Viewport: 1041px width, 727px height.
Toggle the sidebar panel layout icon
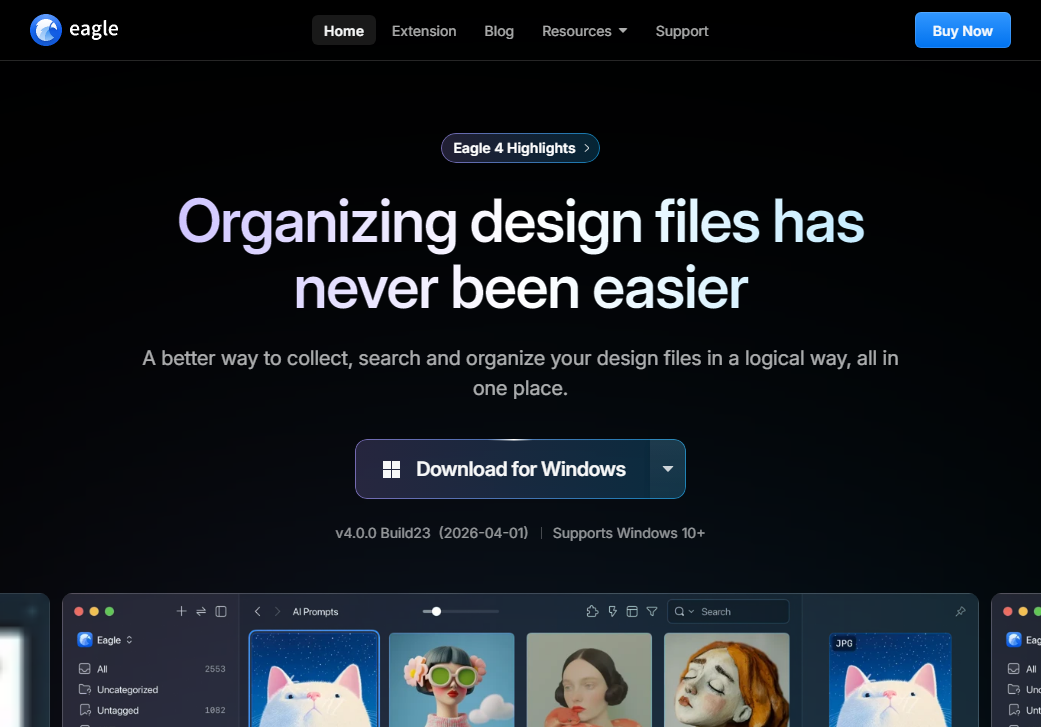click(x=221, y=611)
